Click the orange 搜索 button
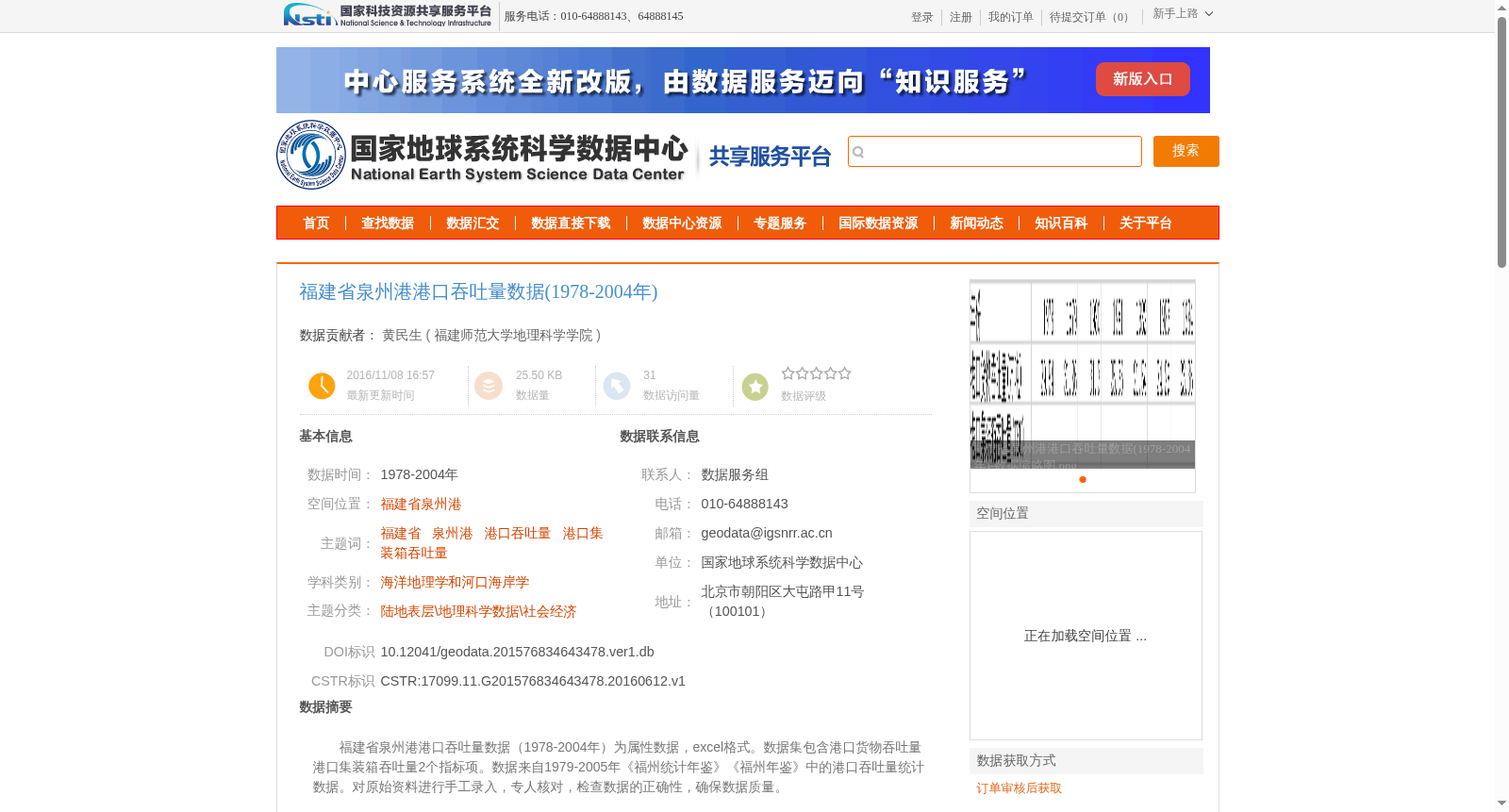 click(1186, 151)
